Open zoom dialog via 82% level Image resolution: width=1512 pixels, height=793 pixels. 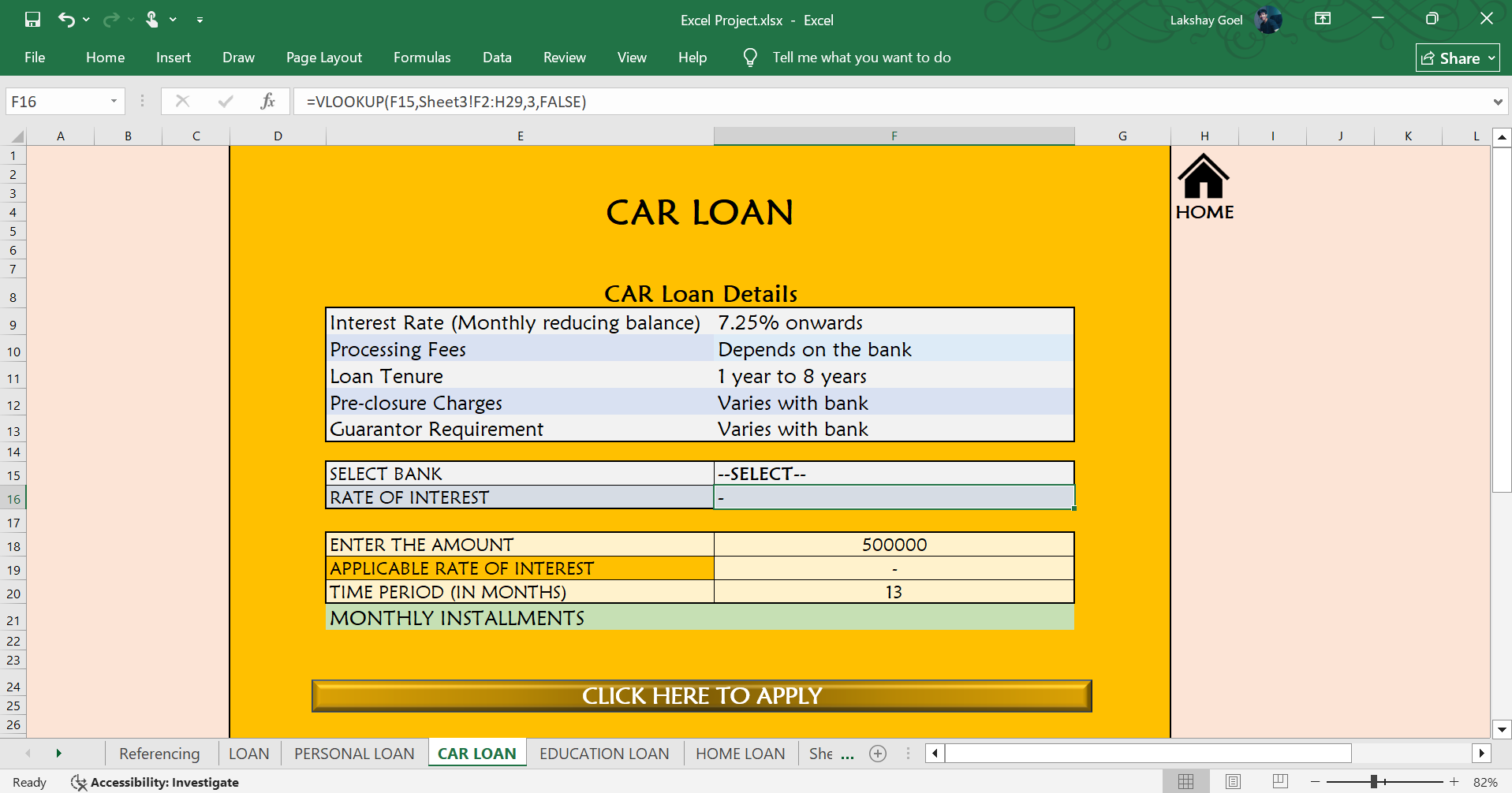1485,782
